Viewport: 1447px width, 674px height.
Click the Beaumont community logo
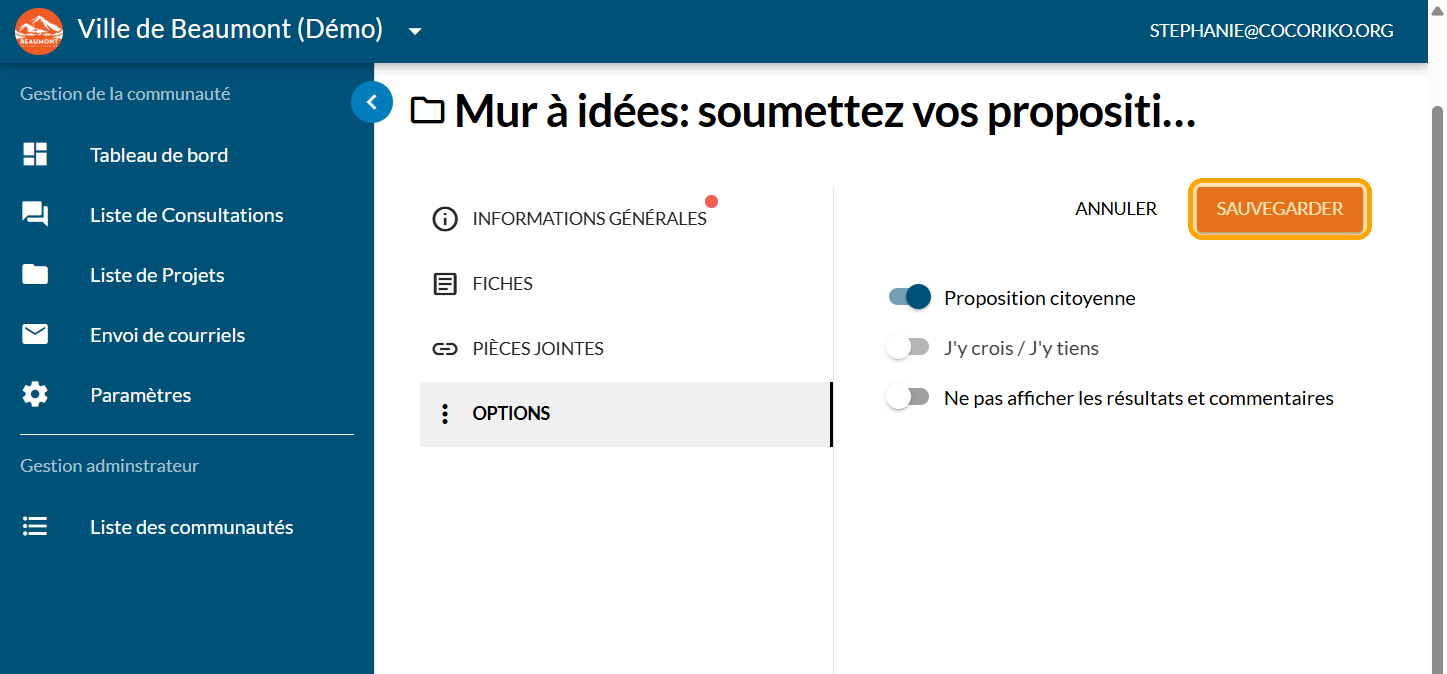39,31
